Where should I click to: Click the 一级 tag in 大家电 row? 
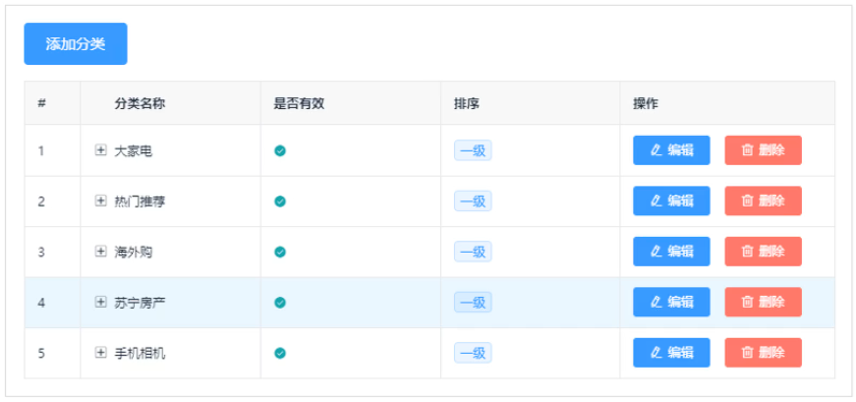tap(473, 151)
